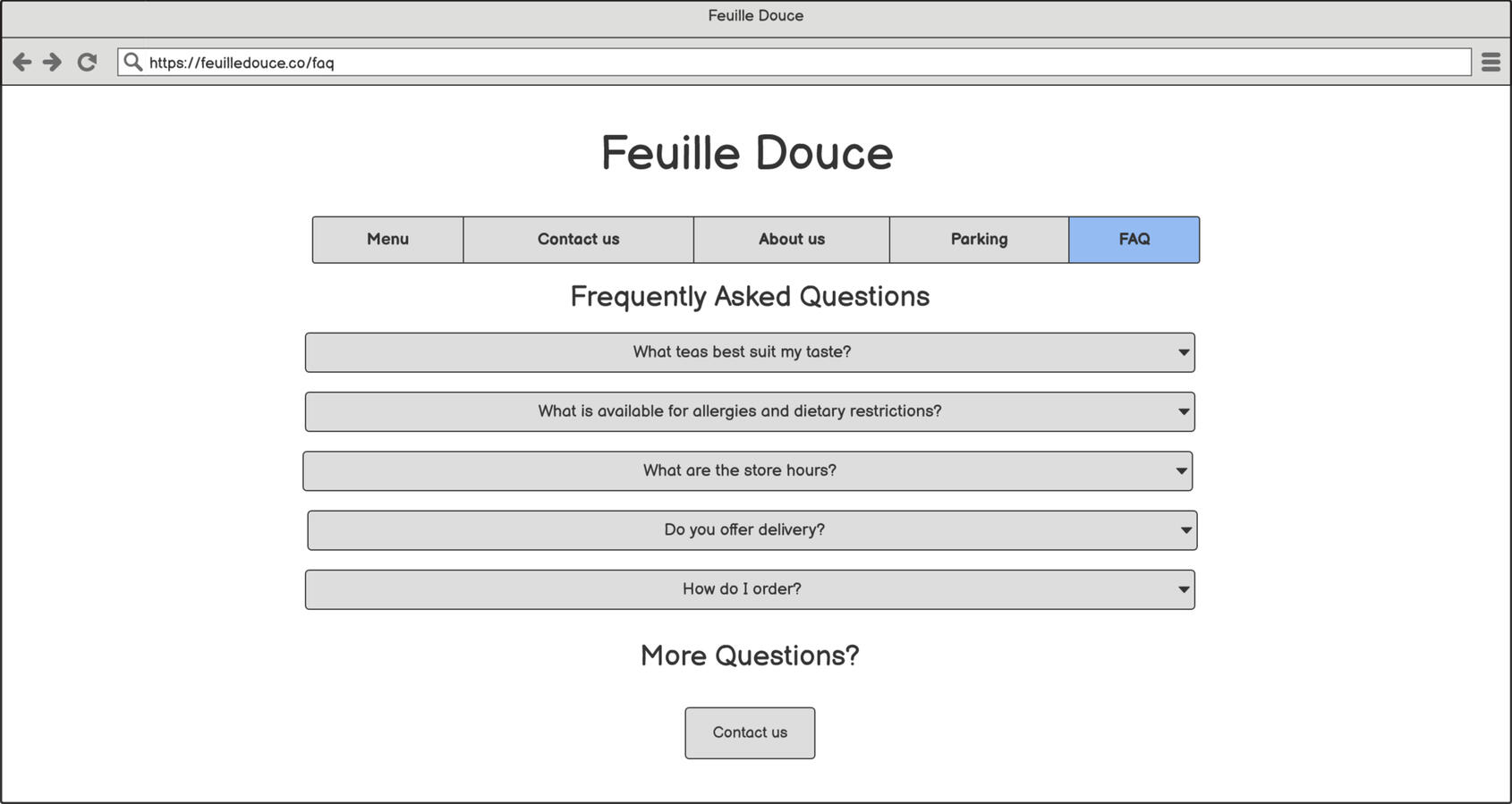Open the browser hamburger menu

[x=1491, y=62]
